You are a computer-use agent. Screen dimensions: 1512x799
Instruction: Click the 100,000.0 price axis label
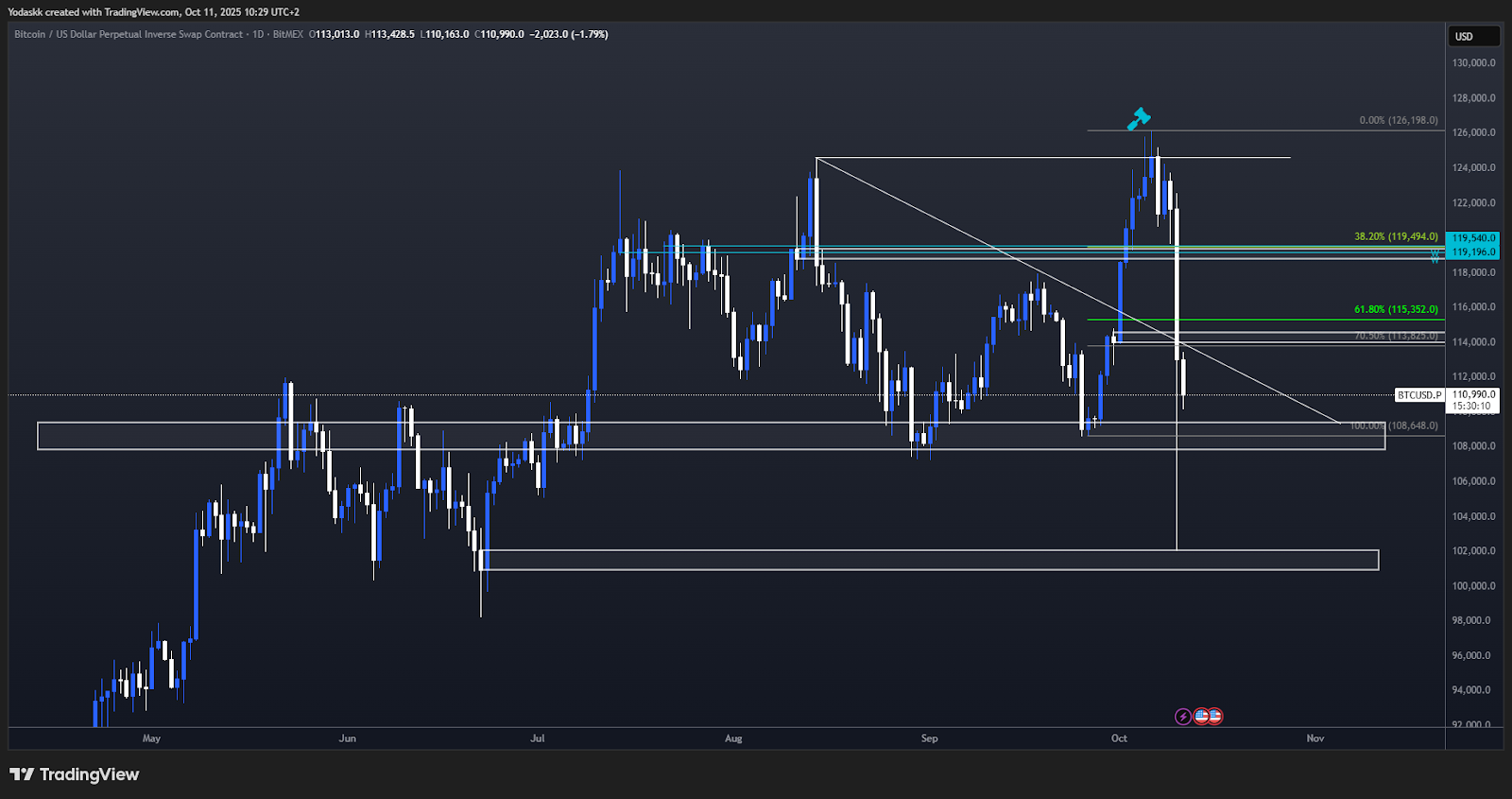tap(1473, 586)
